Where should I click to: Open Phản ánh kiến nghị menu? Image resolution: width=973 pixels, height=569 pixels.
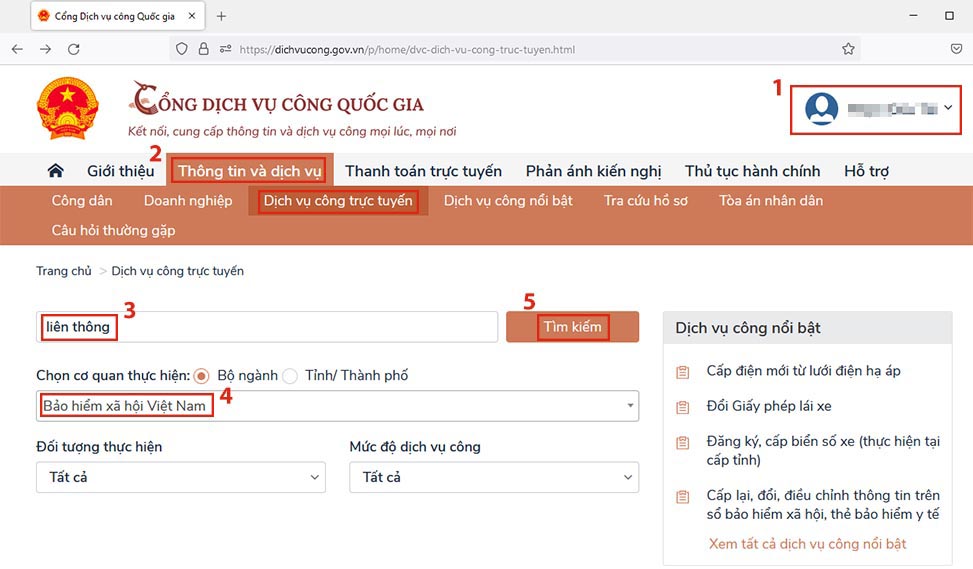pyautogui.click(x=593, y=171)
